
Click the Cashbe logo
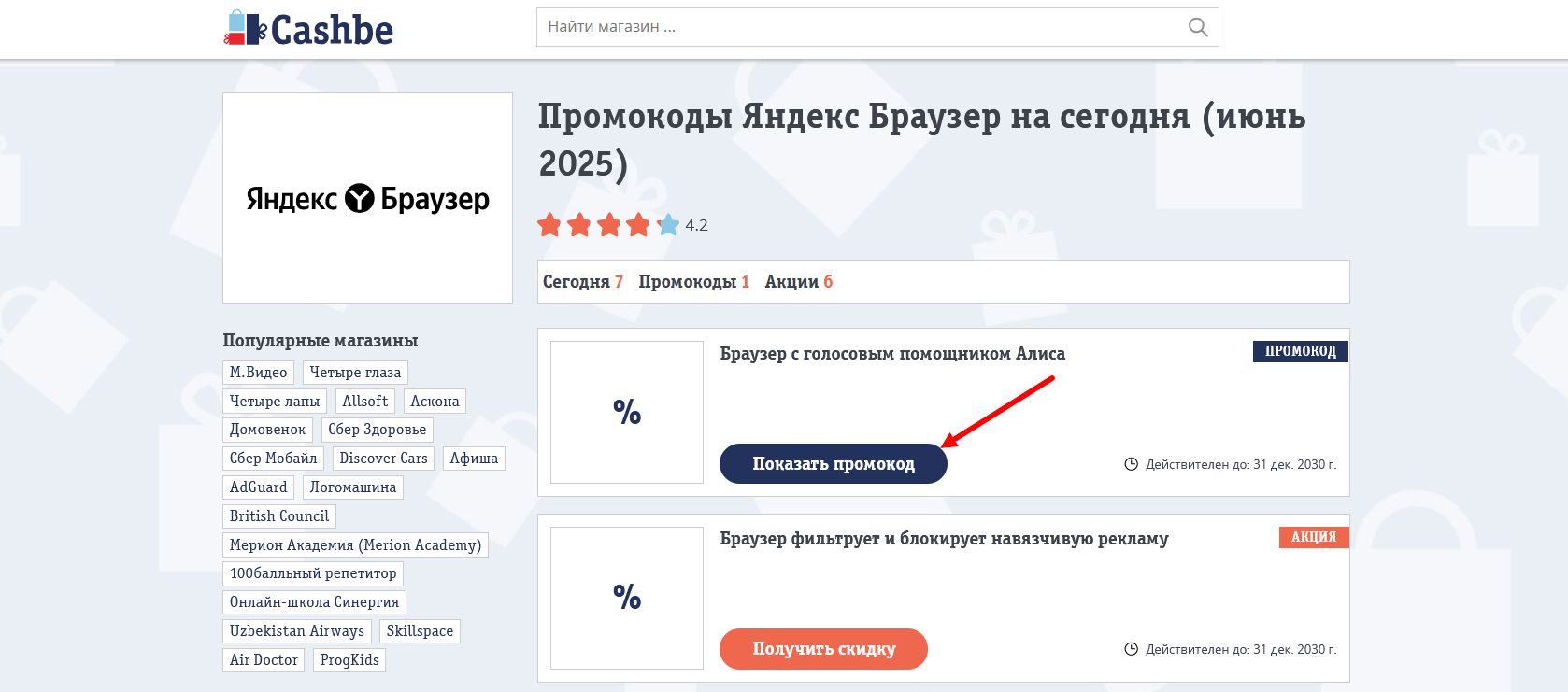click(308, 29)
